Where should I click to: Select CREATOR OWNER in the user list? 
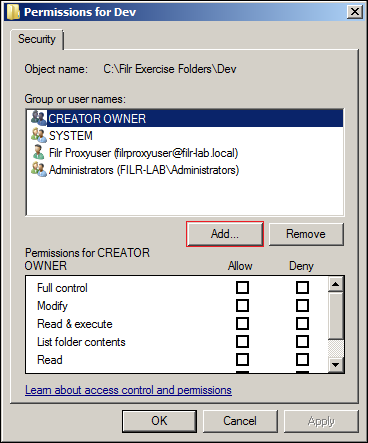click(x=184, y=118)
